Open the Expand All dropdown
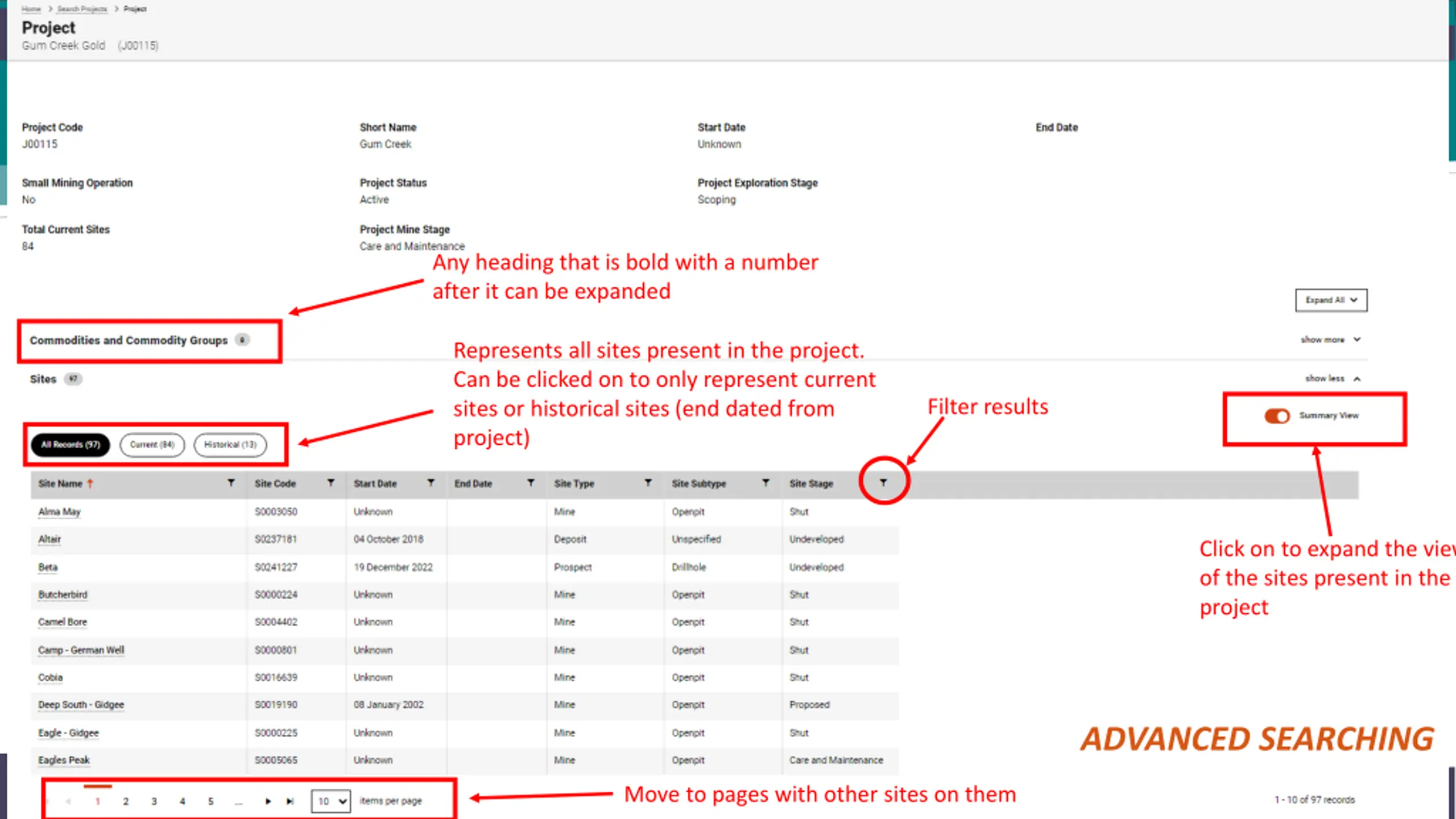 coord(1331,300)
